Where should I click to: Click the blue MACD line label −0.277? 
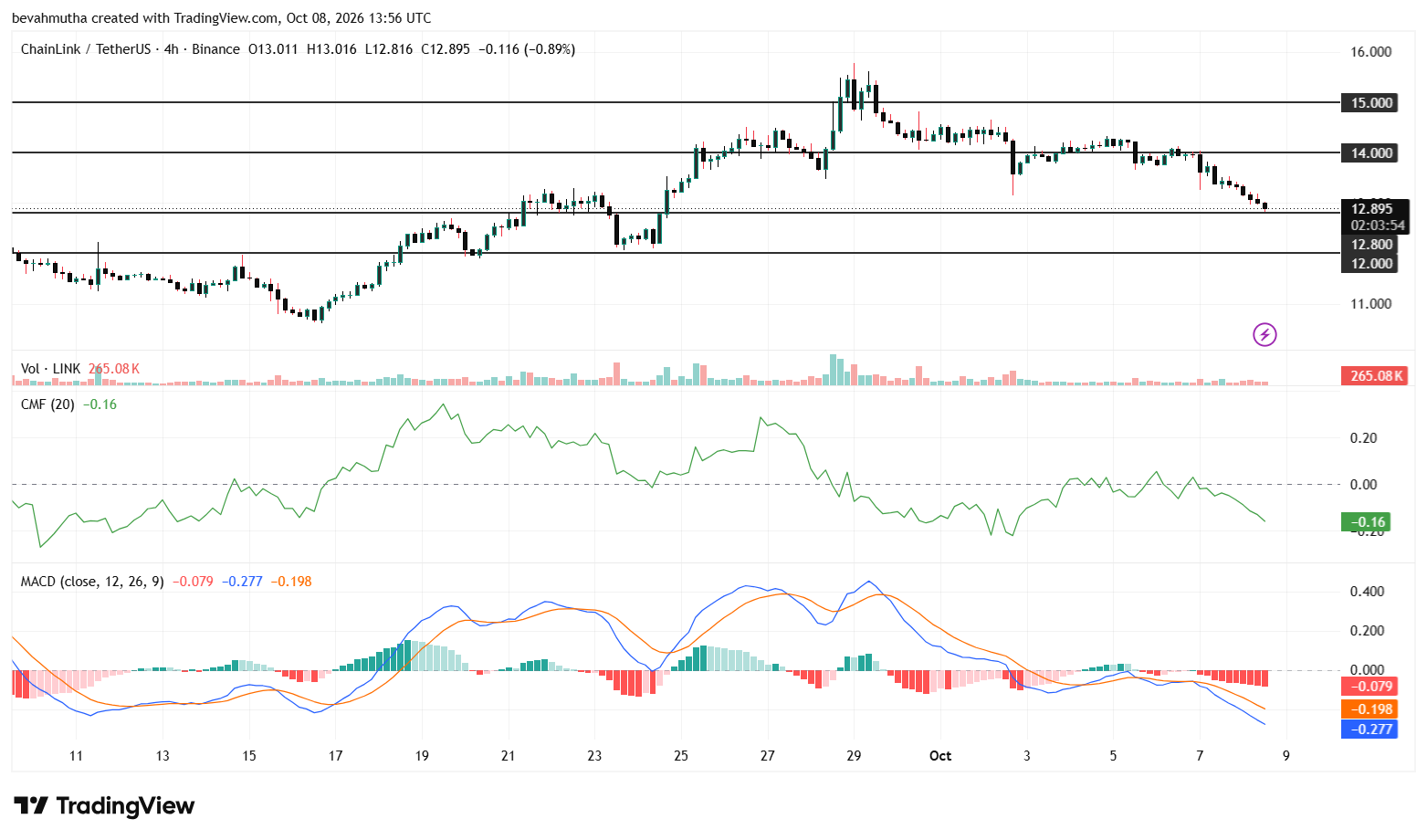(1369, 729)
